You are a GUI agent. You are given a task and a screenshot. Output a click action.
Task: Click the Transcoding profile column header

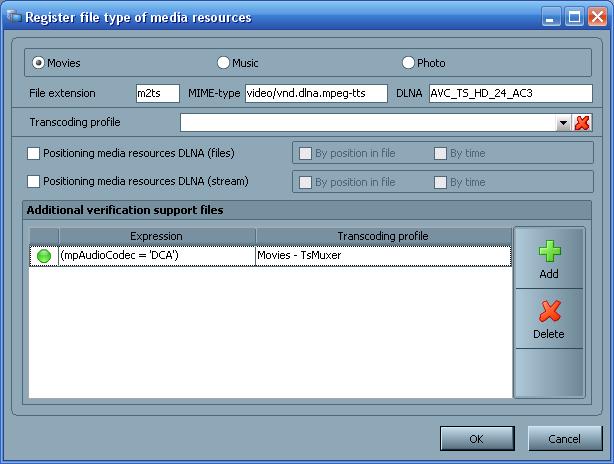click(383, 236)
